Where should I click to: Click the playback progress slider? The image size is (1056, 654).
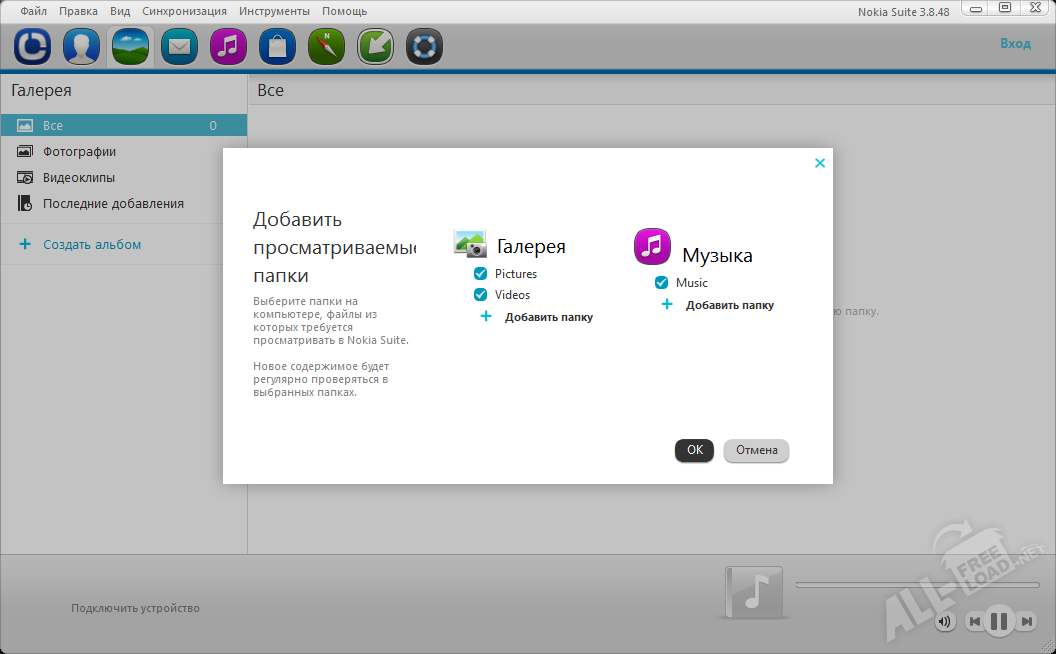(x=916, y=584)
